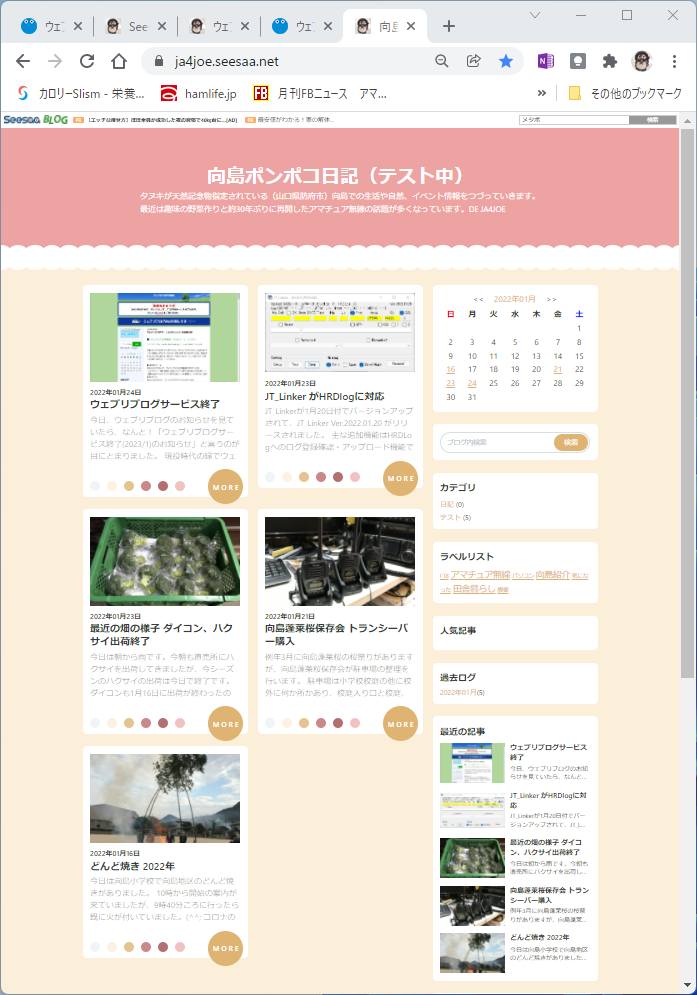Open the 2022年01月 archive link

point(457,692)
